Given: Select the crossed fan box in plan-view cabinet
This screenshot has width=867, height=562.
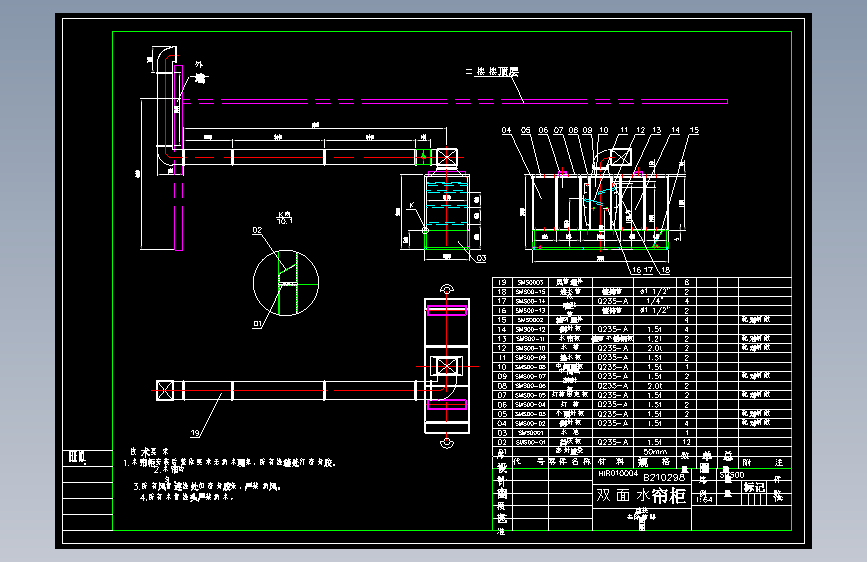Looking at the screenshot, I should tap(447, 366).
